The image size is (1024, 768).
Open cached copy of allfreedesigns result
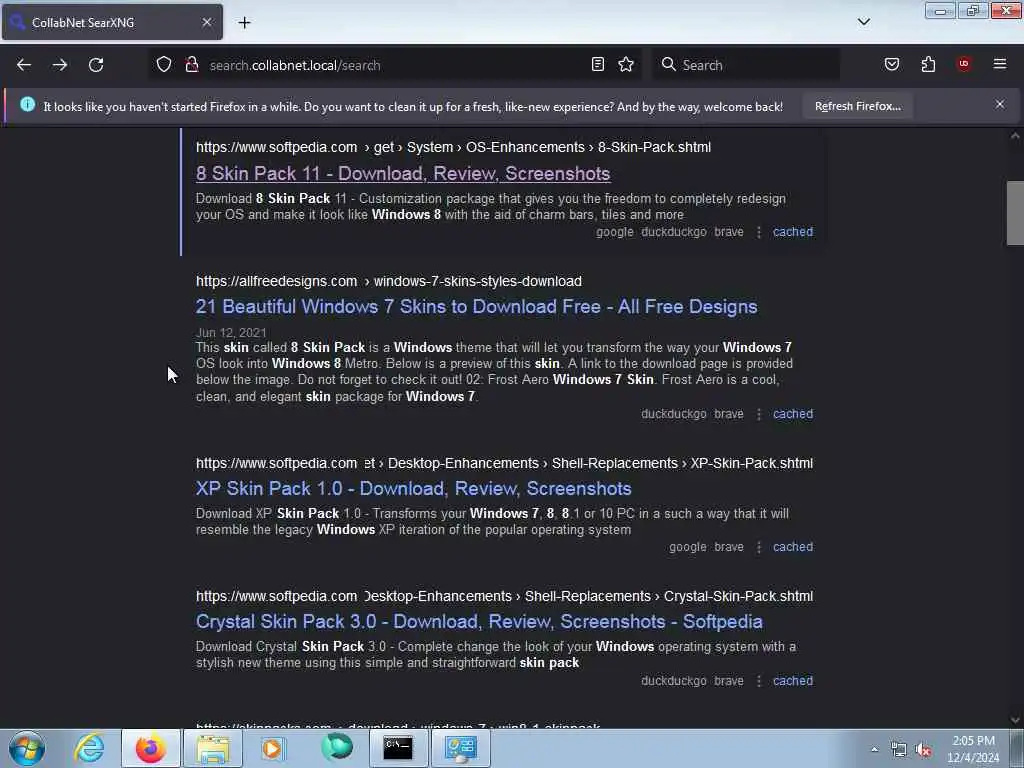tap(793, 414)
